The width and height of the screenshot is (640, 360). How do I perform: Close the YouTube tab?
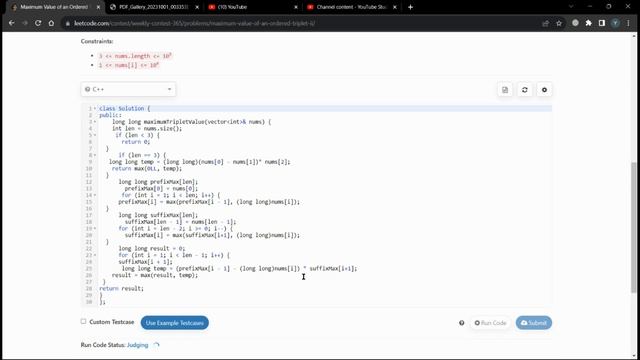point(296,7)
